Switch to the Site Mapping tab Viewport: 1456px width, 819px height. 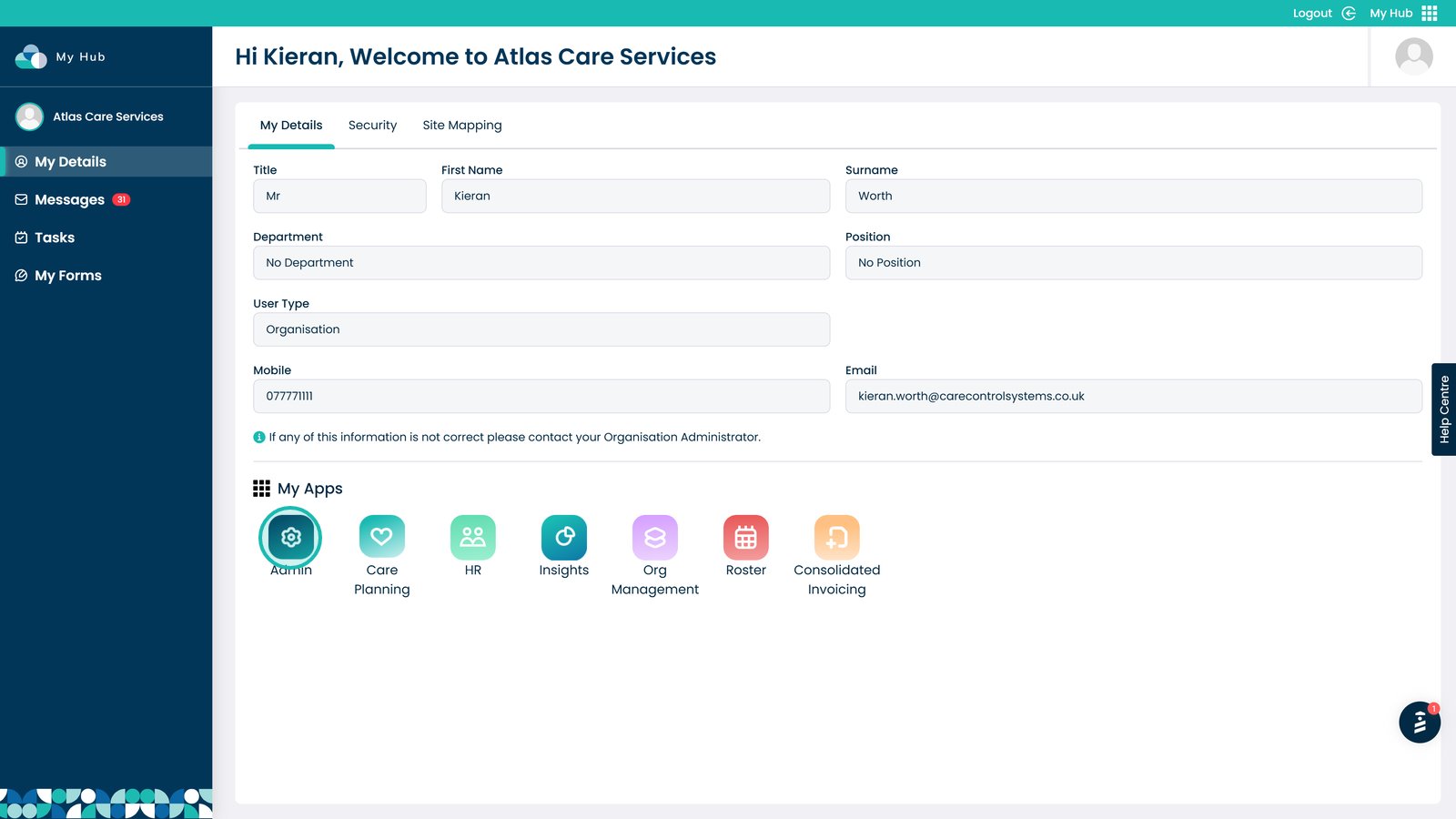(461, 126)
